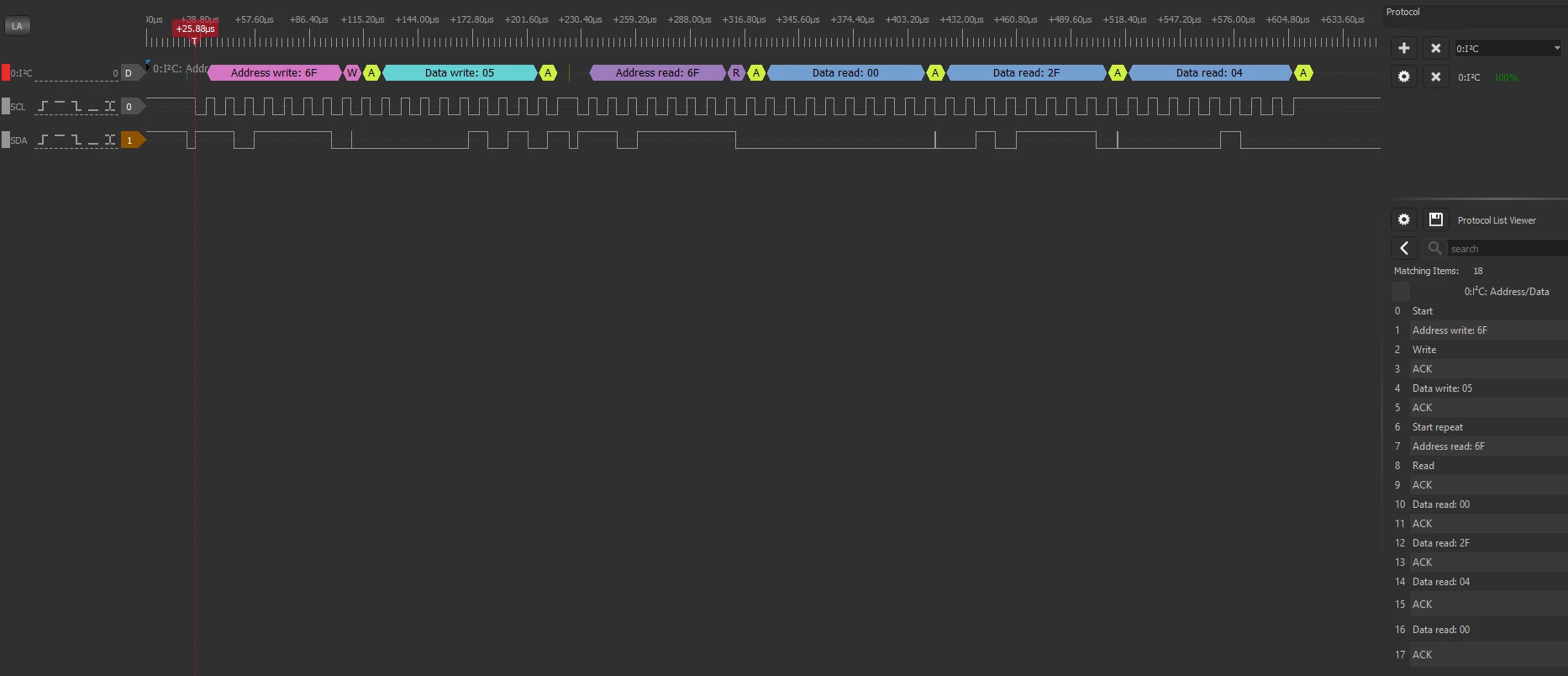Click the 'Data read: 2F' waveform annotation
The width and height of the screenshot is (1568, 676).
(x=1026, y=73)
